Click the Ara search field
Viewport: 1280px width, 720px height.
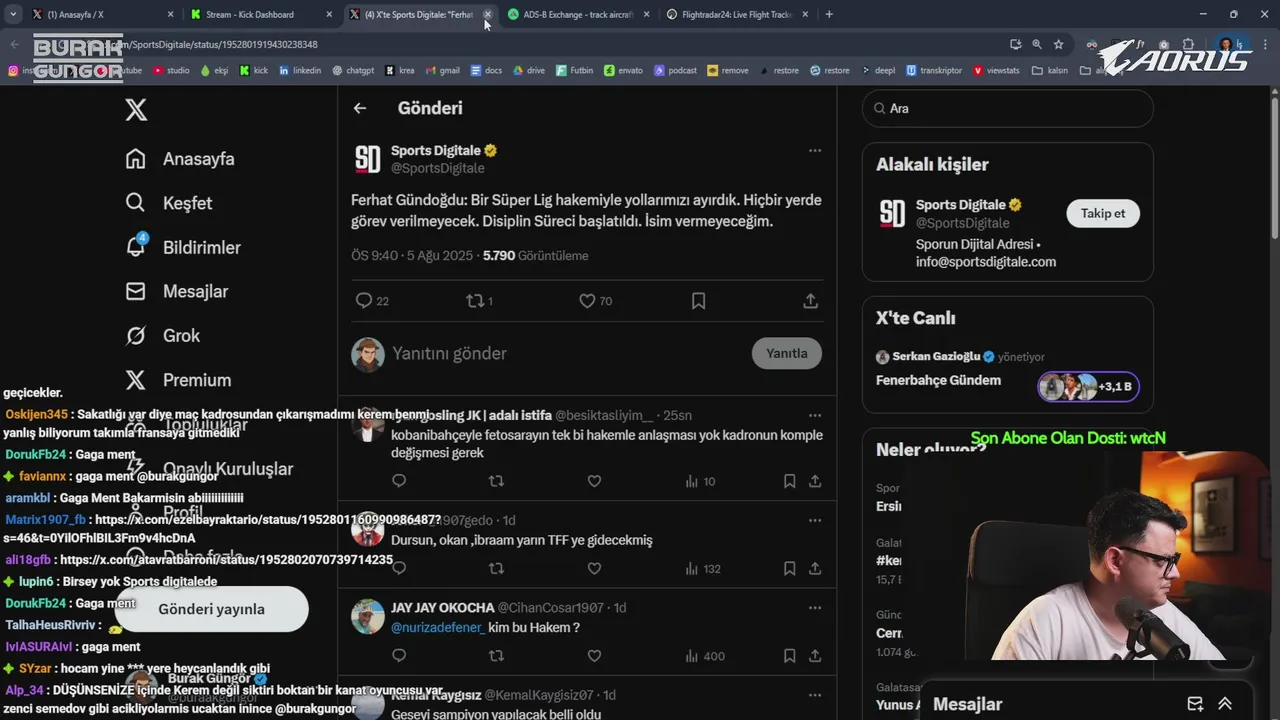pos(1008,108)
